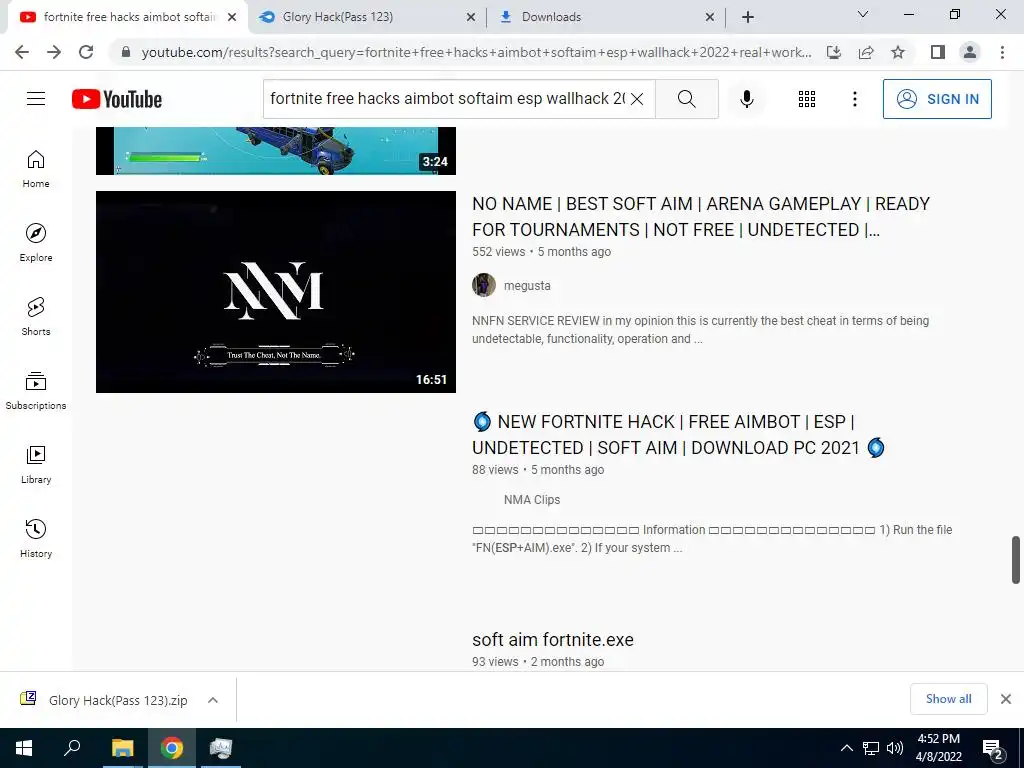Open the NNM 16:51 video thumbnail
The image size is (1024, 768).
(276, 292)
